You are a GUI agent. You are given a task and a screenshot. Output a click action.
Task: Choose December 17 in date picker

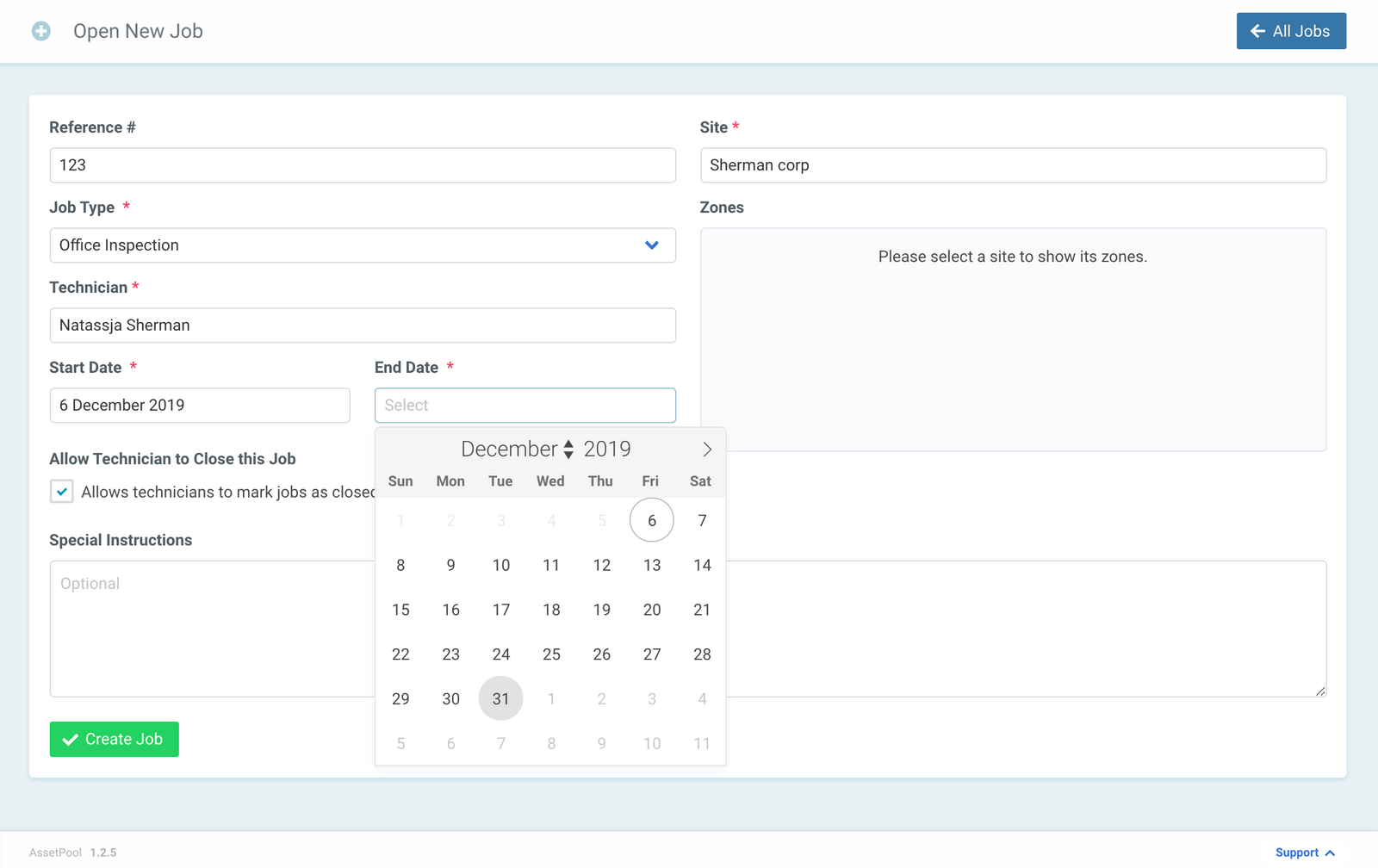coord(501,610)
